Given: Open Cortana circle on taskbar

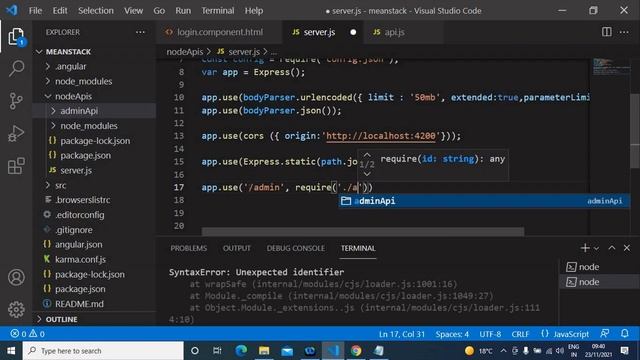Looking at the screenshot, I should click(195, 351).
